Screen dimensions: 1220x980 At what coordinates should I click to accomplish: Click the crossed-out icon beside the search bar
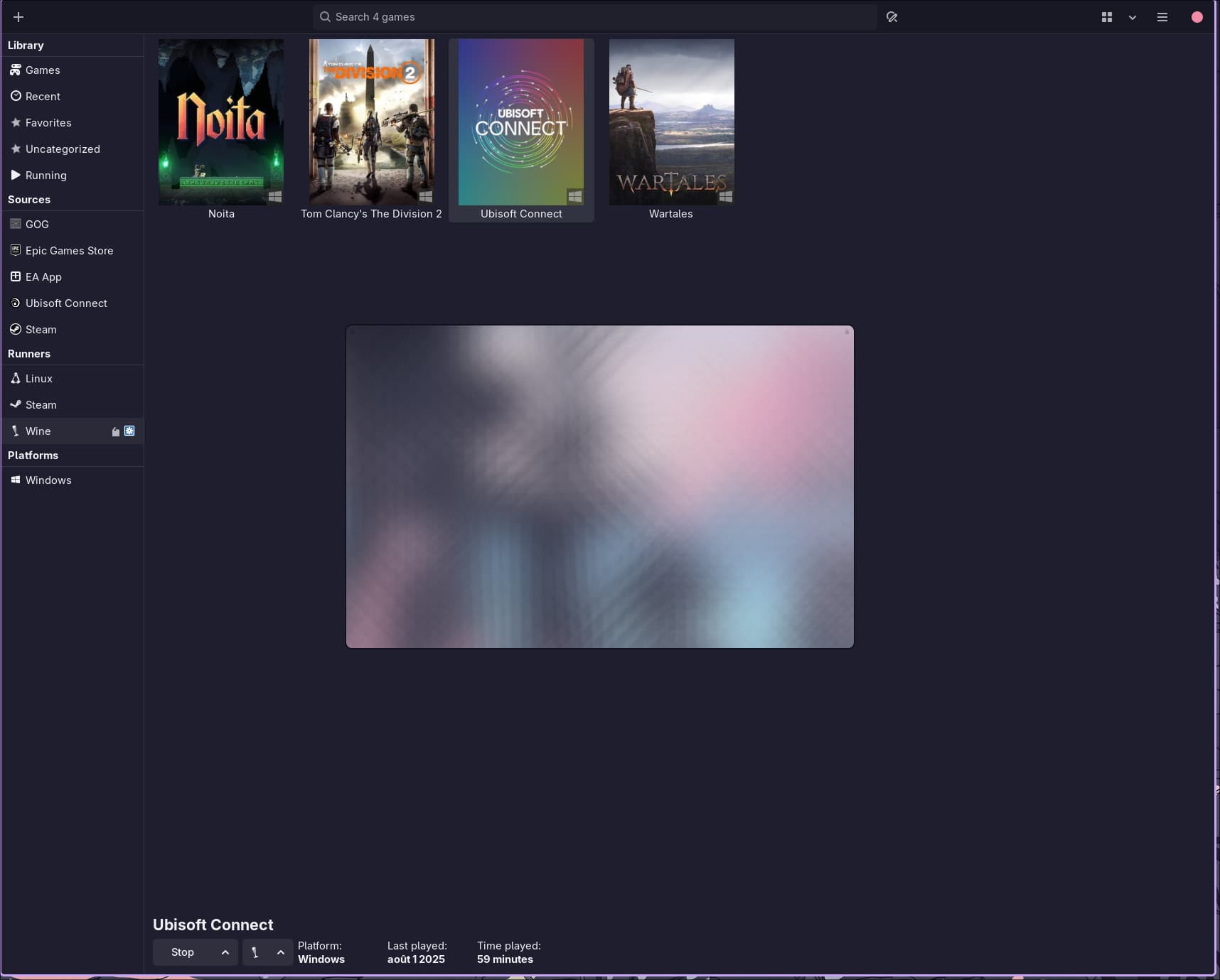point(892,17)
